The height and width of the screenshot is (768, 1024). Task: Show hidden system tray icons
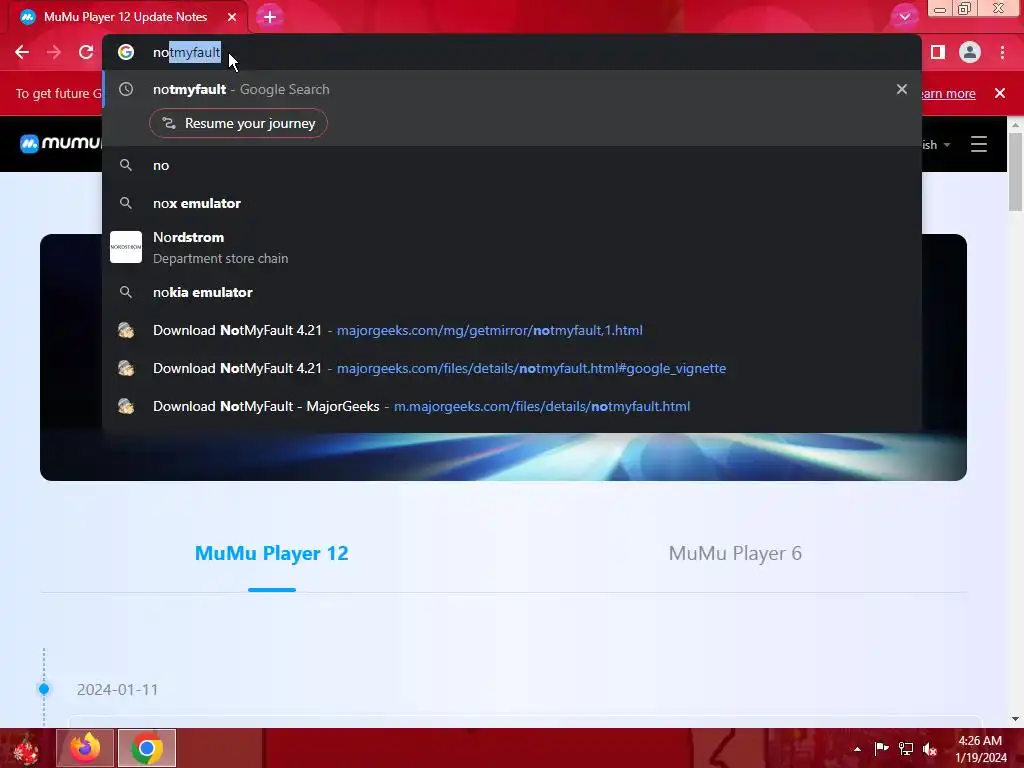click(857, 749)
